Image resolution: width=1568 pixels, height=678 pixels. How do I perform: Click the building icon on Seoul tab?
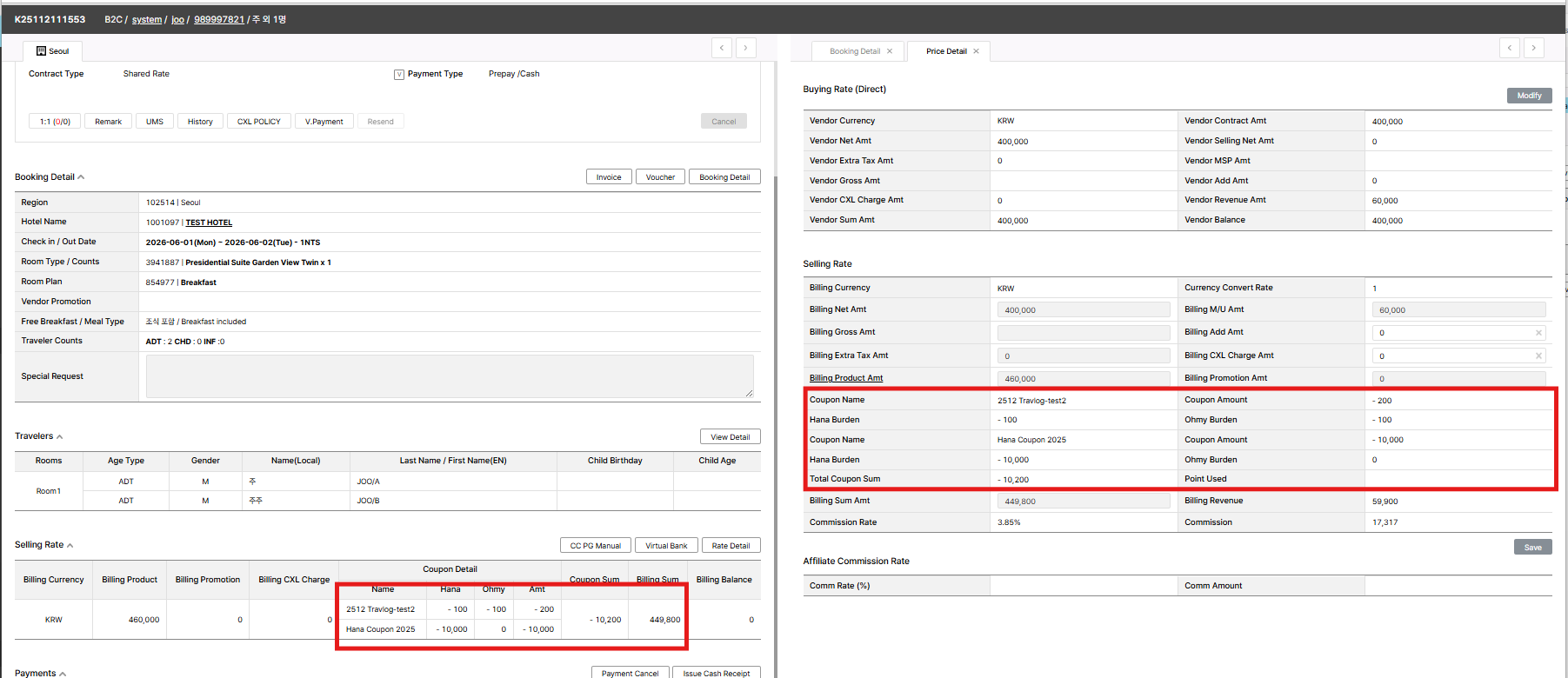[41, 51]
